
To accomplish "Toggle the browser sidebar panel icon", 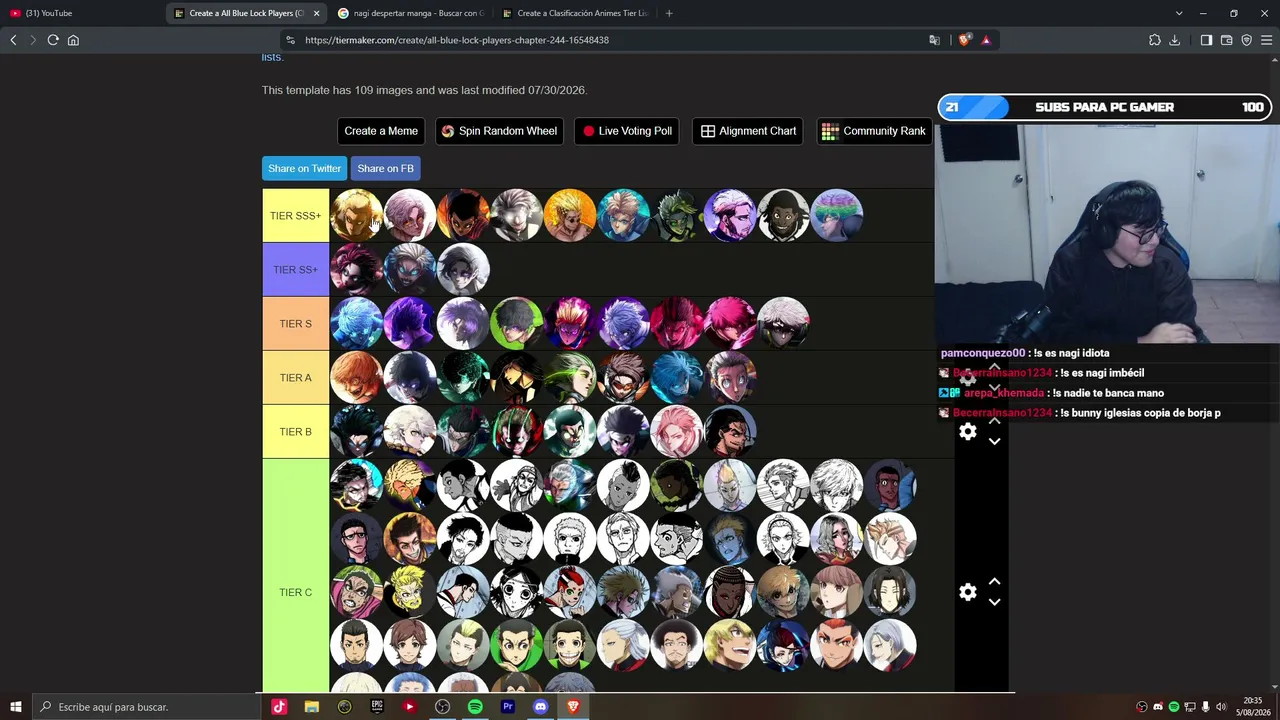I will point(1206,40).
